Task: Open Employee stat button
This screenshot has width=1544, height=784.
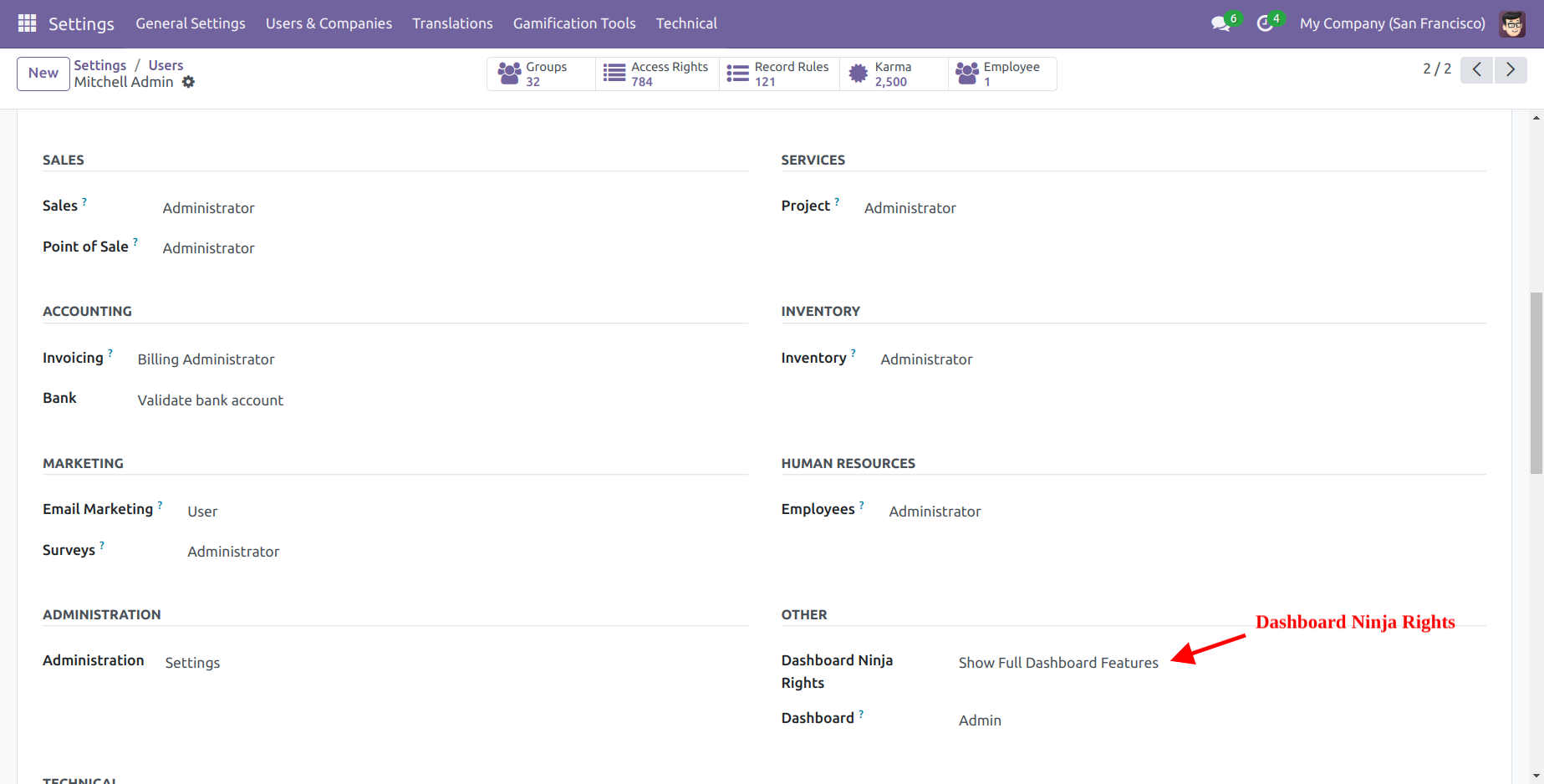Action: tap(1001, 74)
